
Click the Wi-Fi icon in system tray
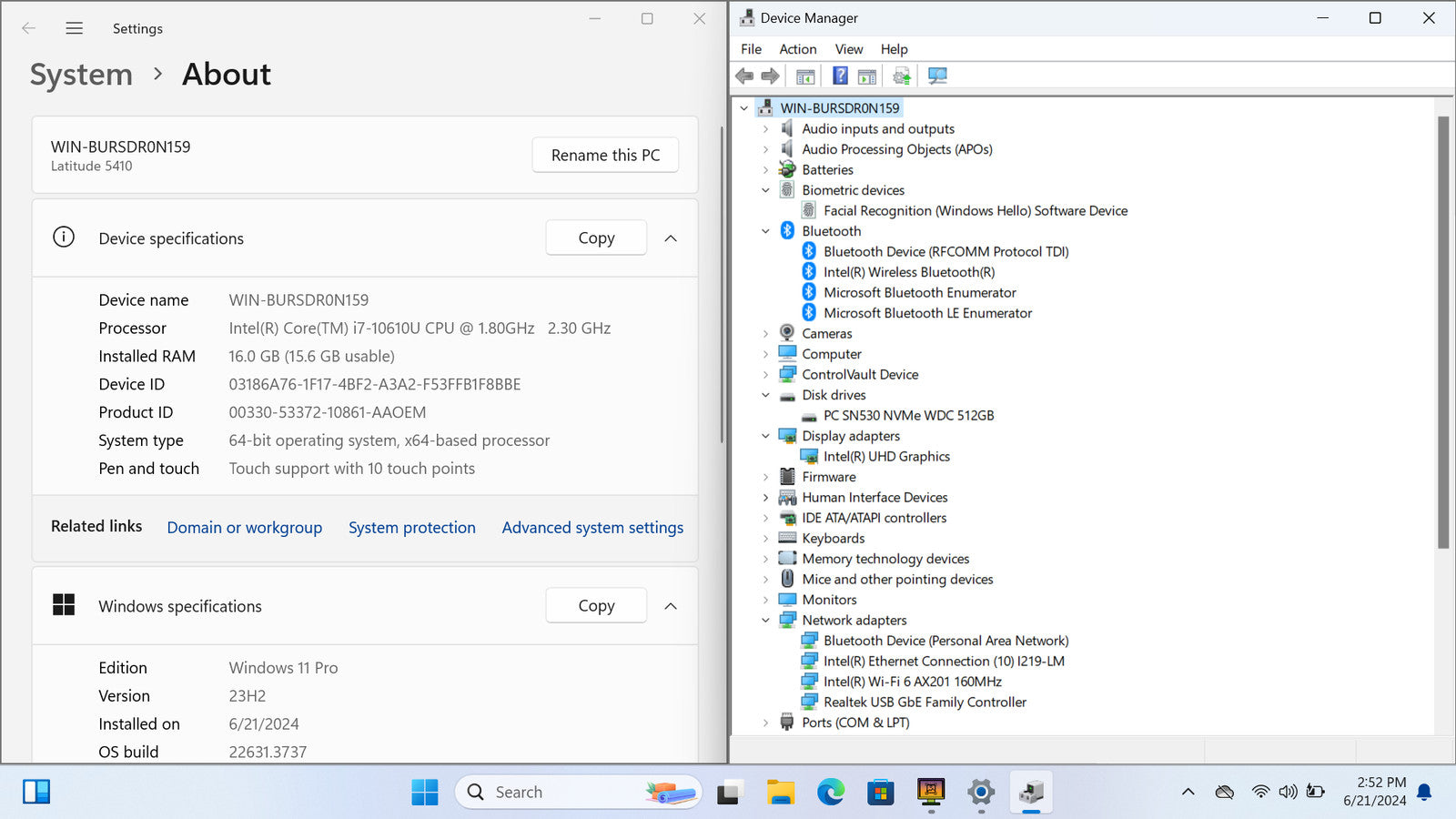1260,792
